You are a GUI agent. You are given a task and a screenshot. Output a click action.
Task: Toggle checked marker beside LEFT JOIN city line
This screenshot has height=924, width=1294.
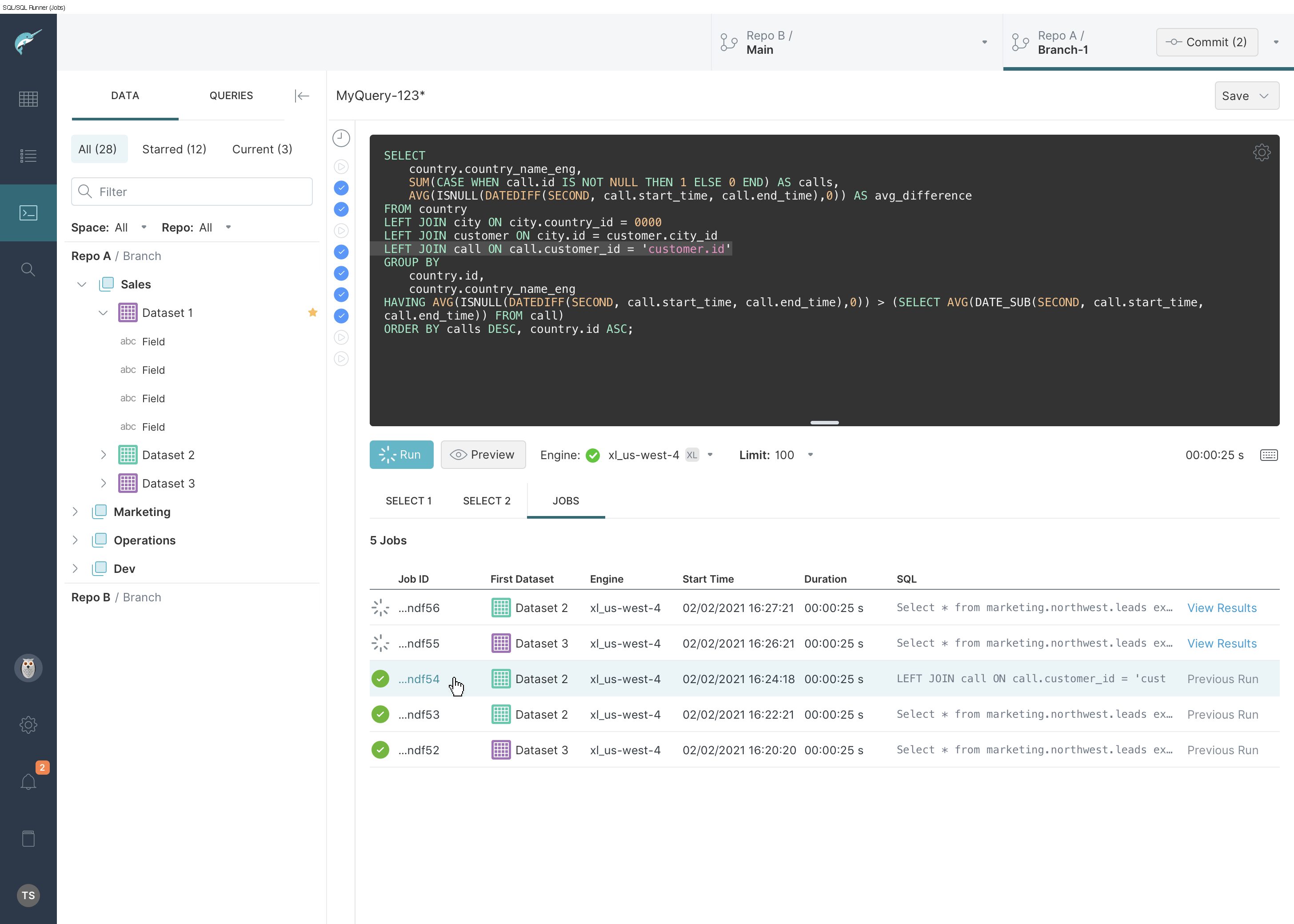pos(341,252)
